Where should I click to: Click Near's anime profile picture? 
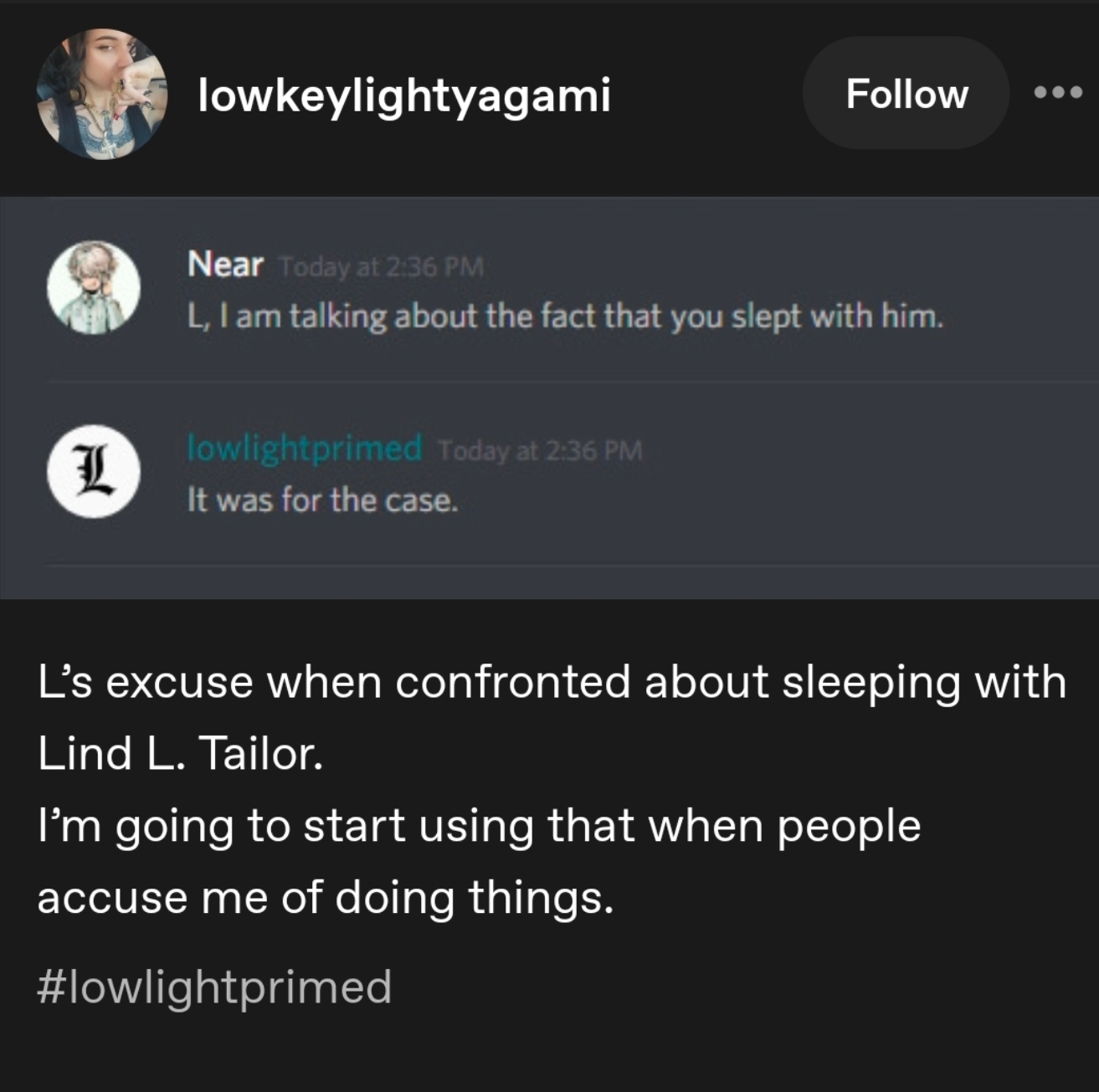click(94, 288)
